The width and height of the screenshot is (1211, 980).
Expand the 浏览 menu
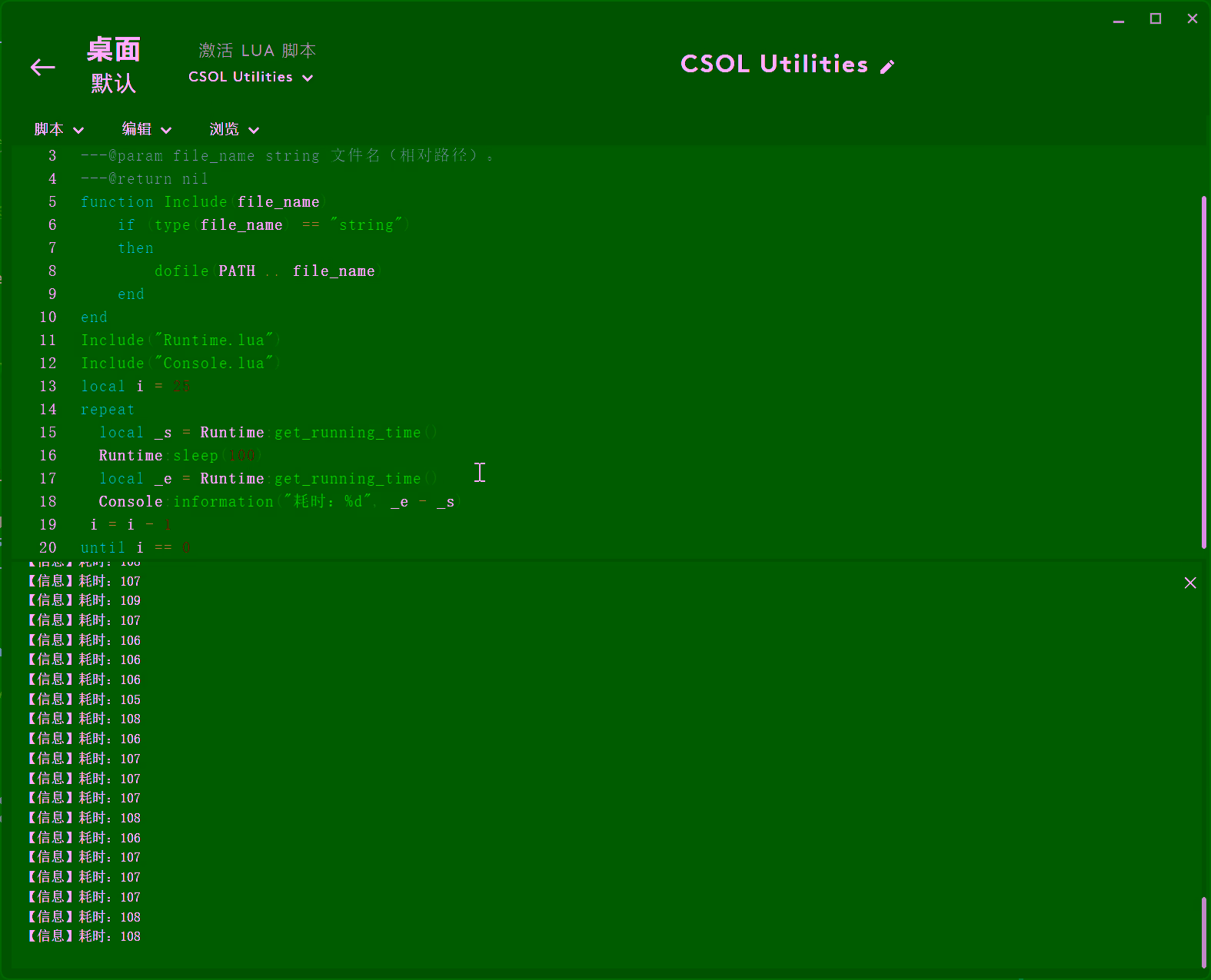[x=234, y=129]
